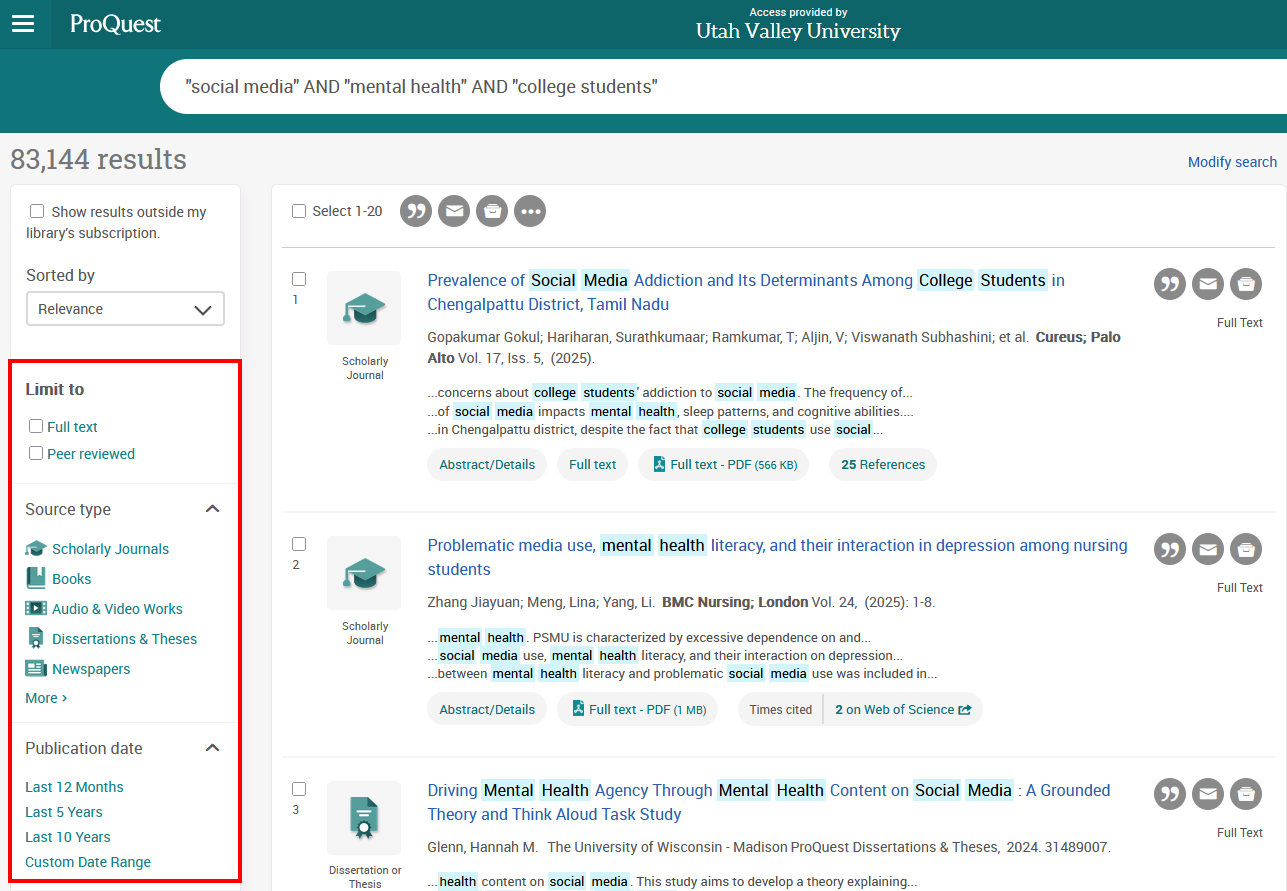The image size is (1287, 891).
Task: Cite result 3 using its quote icon
Action: tap(1170, 794)
